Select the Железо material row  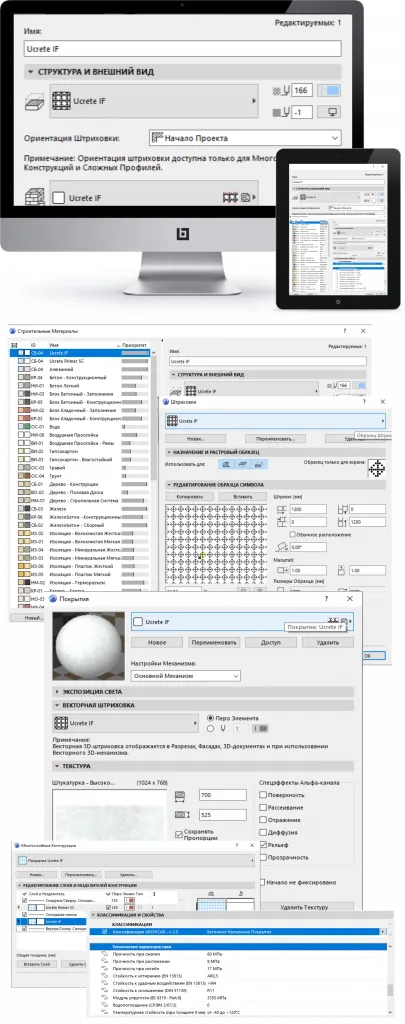tap(80, 508)
